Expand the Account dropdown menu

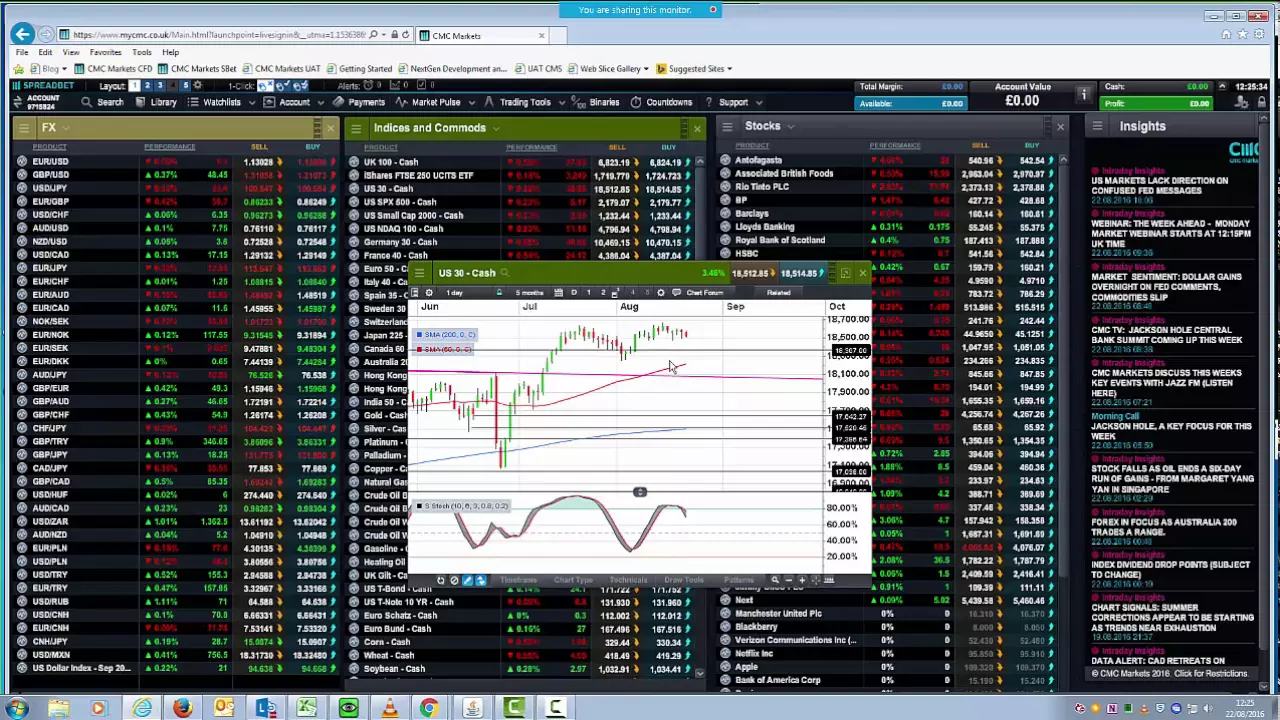click(x=294, y=102)
